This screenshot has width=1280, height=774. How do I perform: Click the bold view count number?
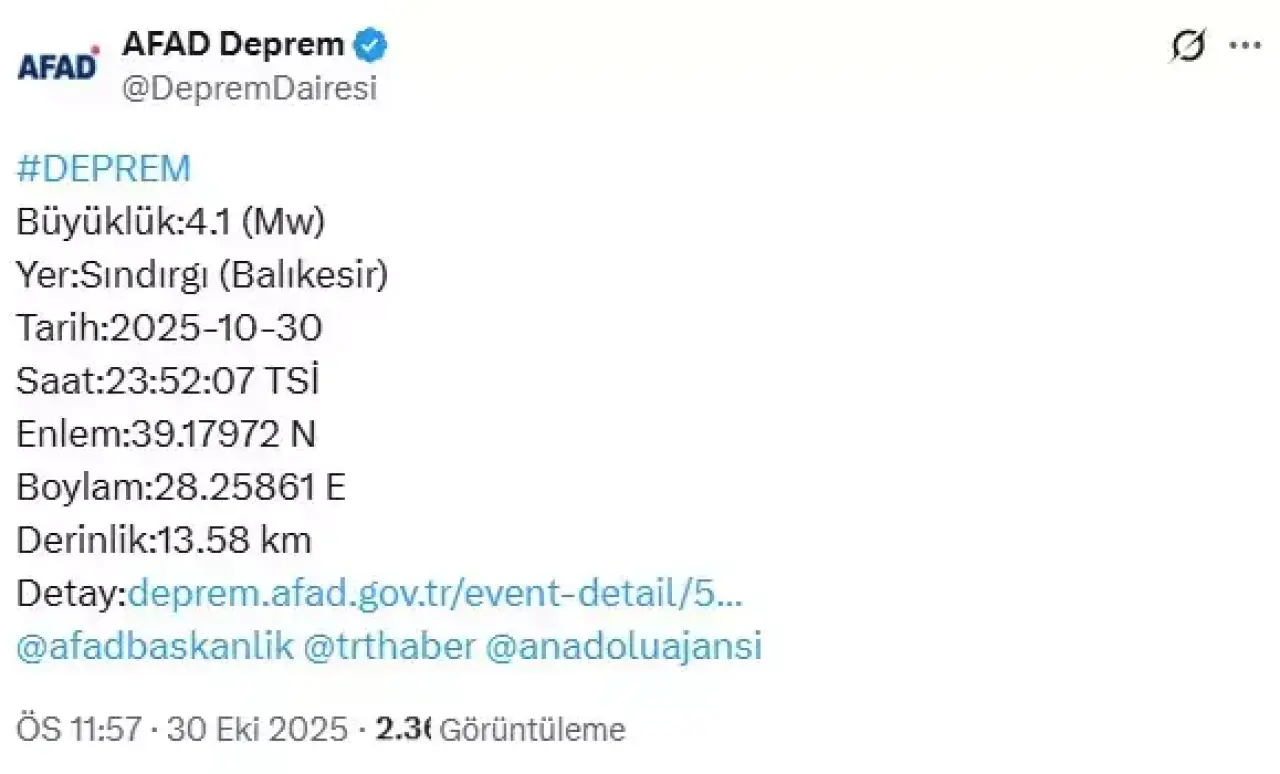tap(401, 729)
